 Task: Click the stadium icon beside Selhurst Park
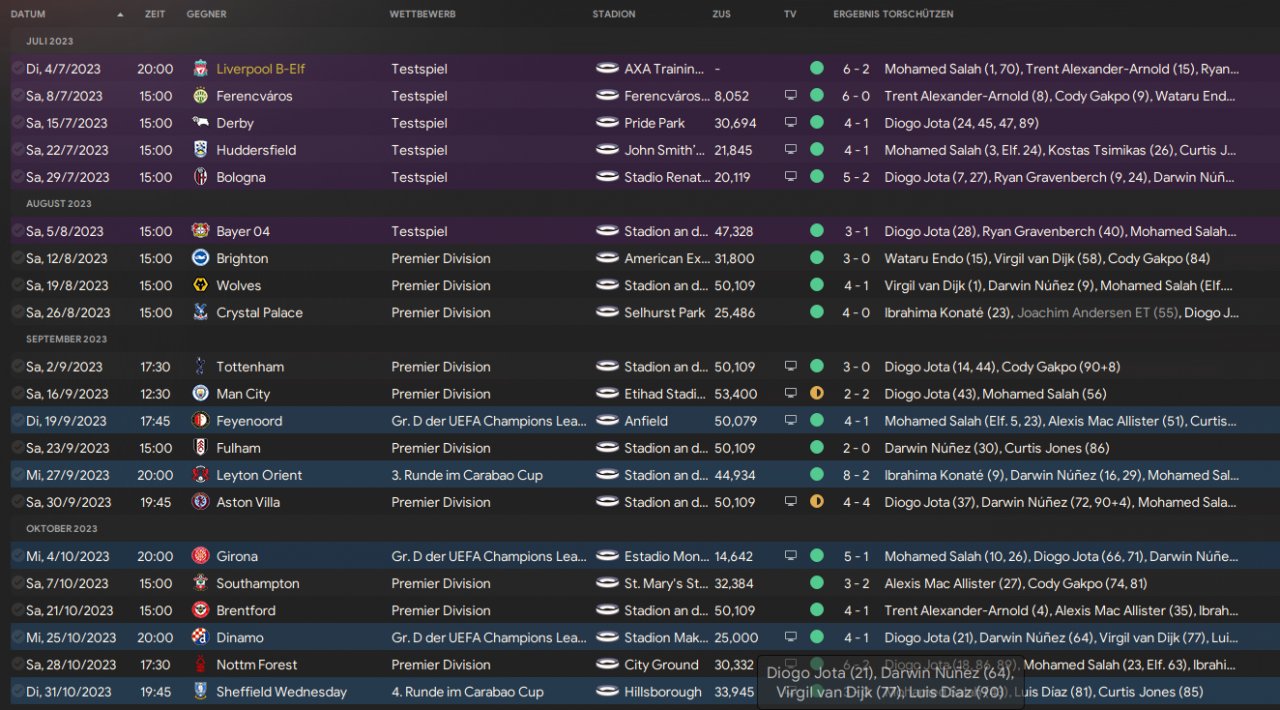(606, 312)
